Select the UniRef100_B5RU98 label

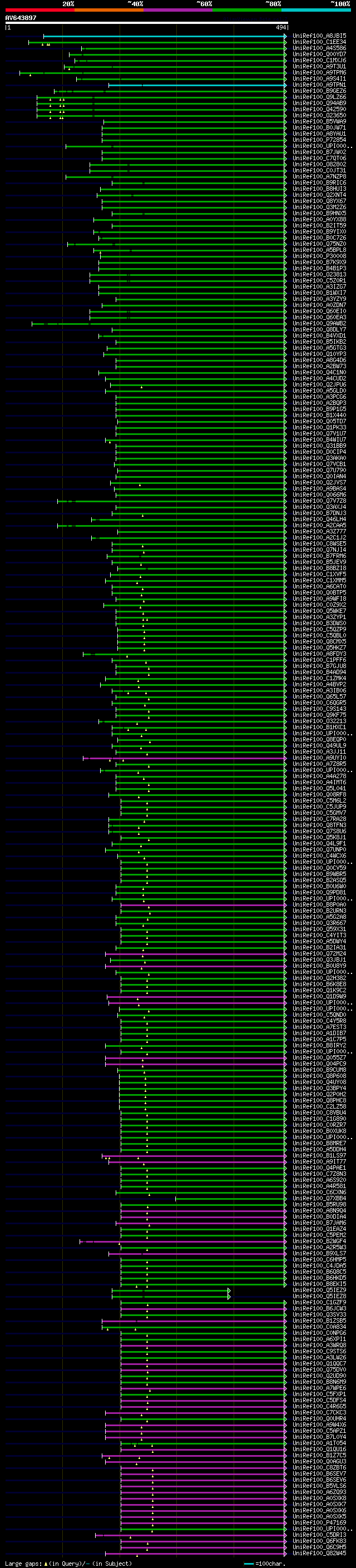point(319,1205)
